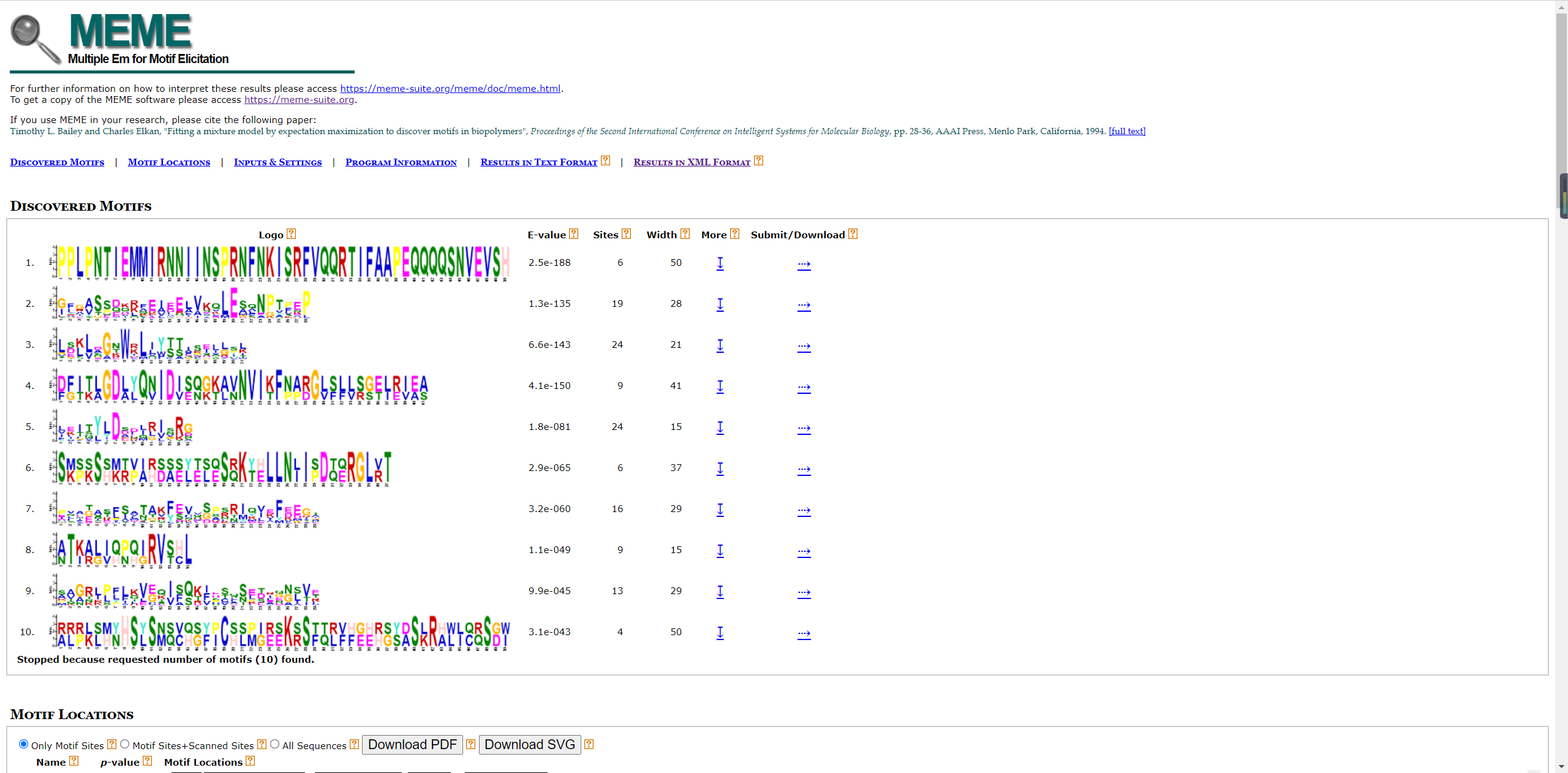Select Motif Sites+Scanned Sites radio option

click(x=125, y=744)
